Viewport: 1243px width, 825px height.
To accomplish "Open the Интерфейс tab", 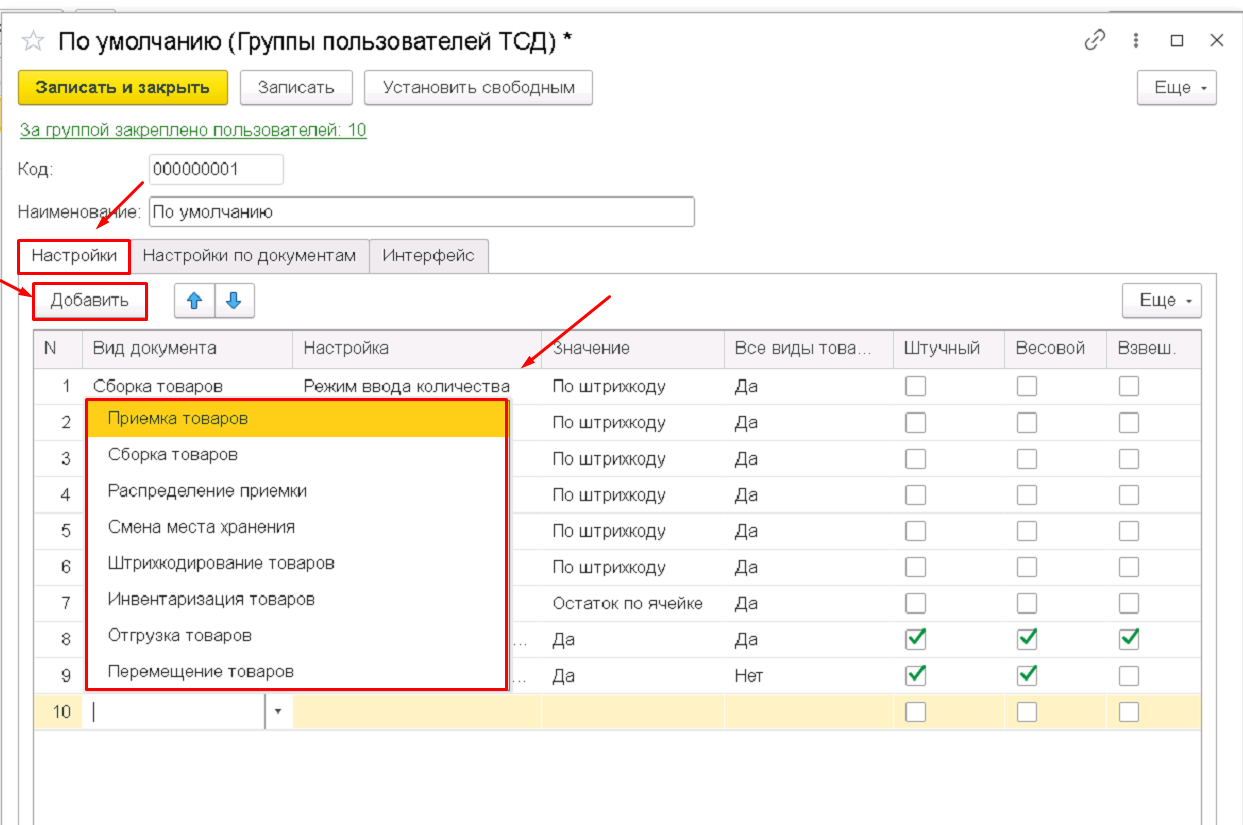I will [x=428, y=256].
